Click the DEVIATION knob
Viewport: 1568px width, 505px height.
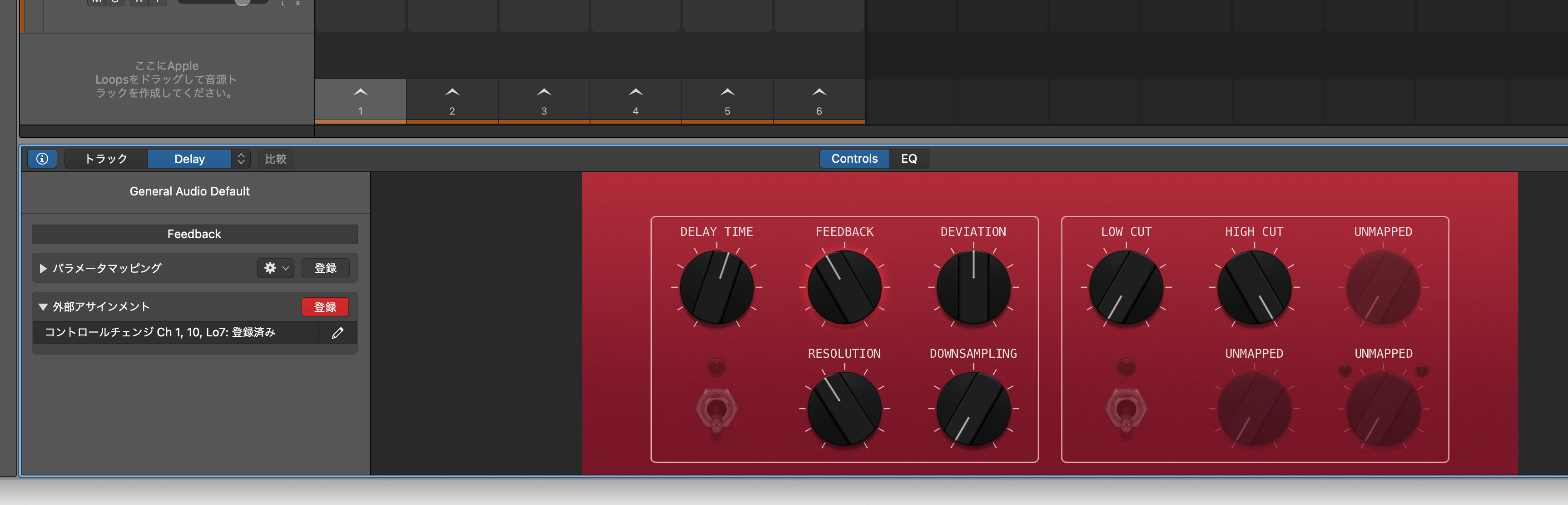tap(973, 287)
